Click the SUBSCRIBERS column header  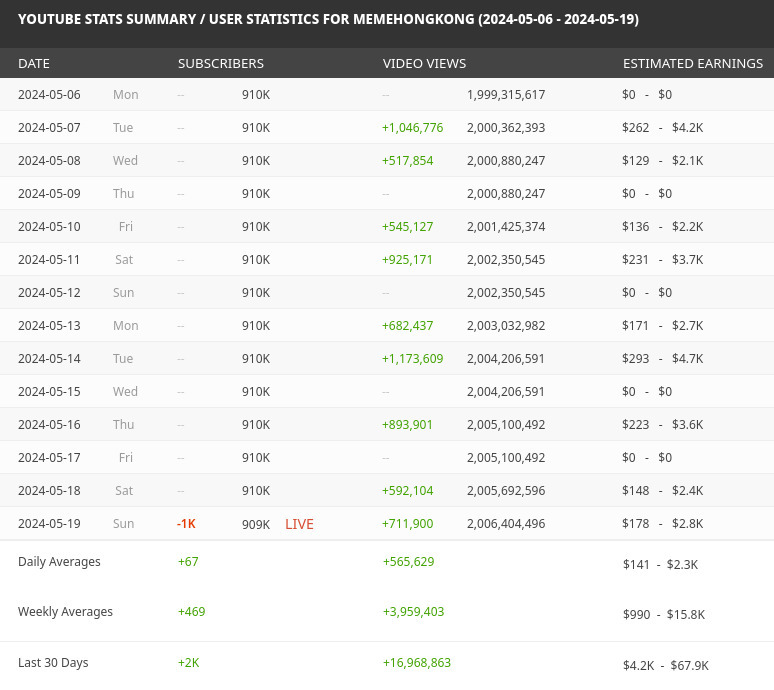pos(221,64)
